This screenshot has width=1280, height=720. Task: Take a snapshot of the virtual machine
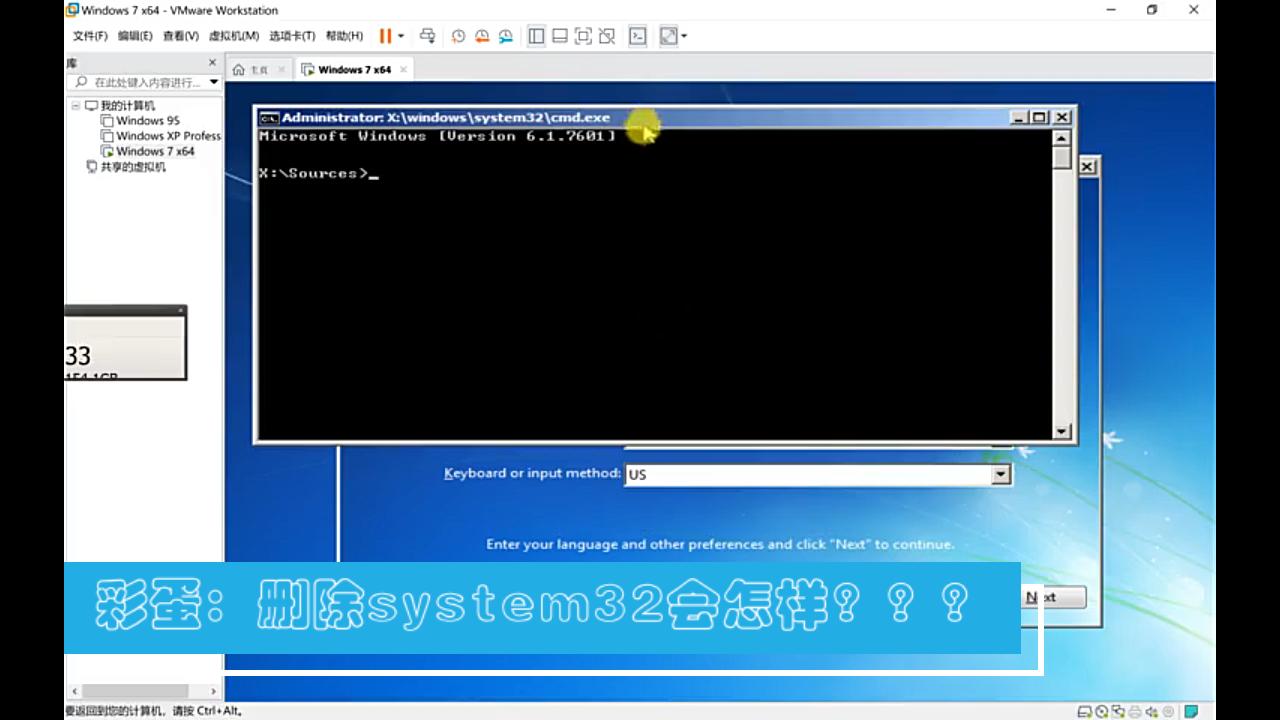coord(459,36)
